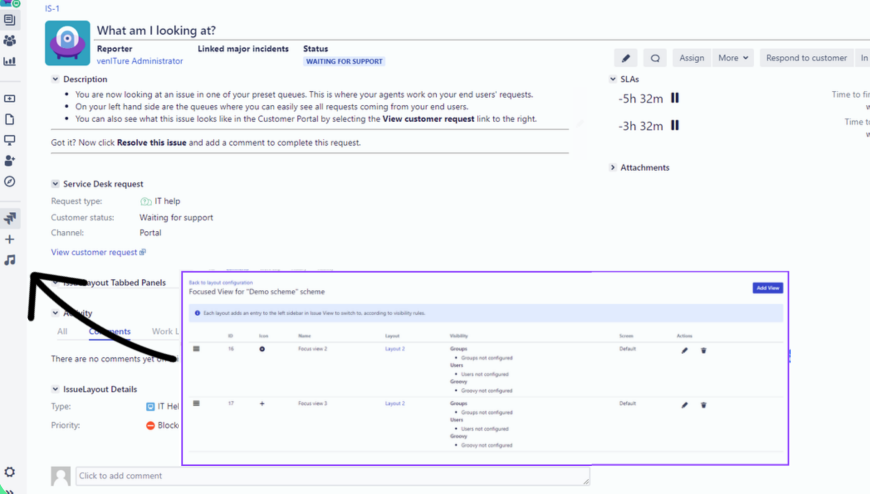
Task: Click the issue title 'What am I looking at?'
Action: [156, 31]
